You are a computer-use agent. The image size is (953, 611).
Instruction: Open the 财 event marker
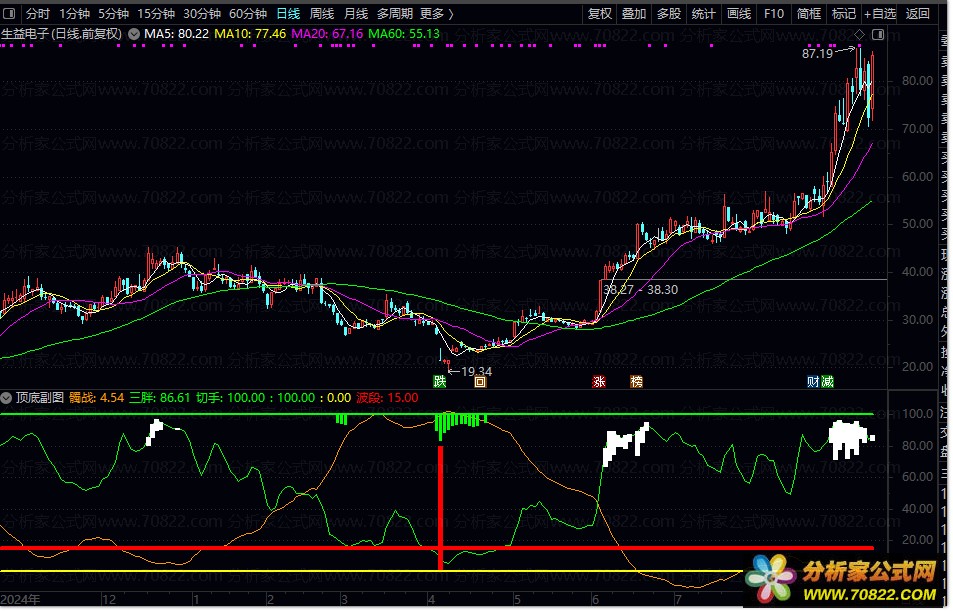(x=813, y=382)
